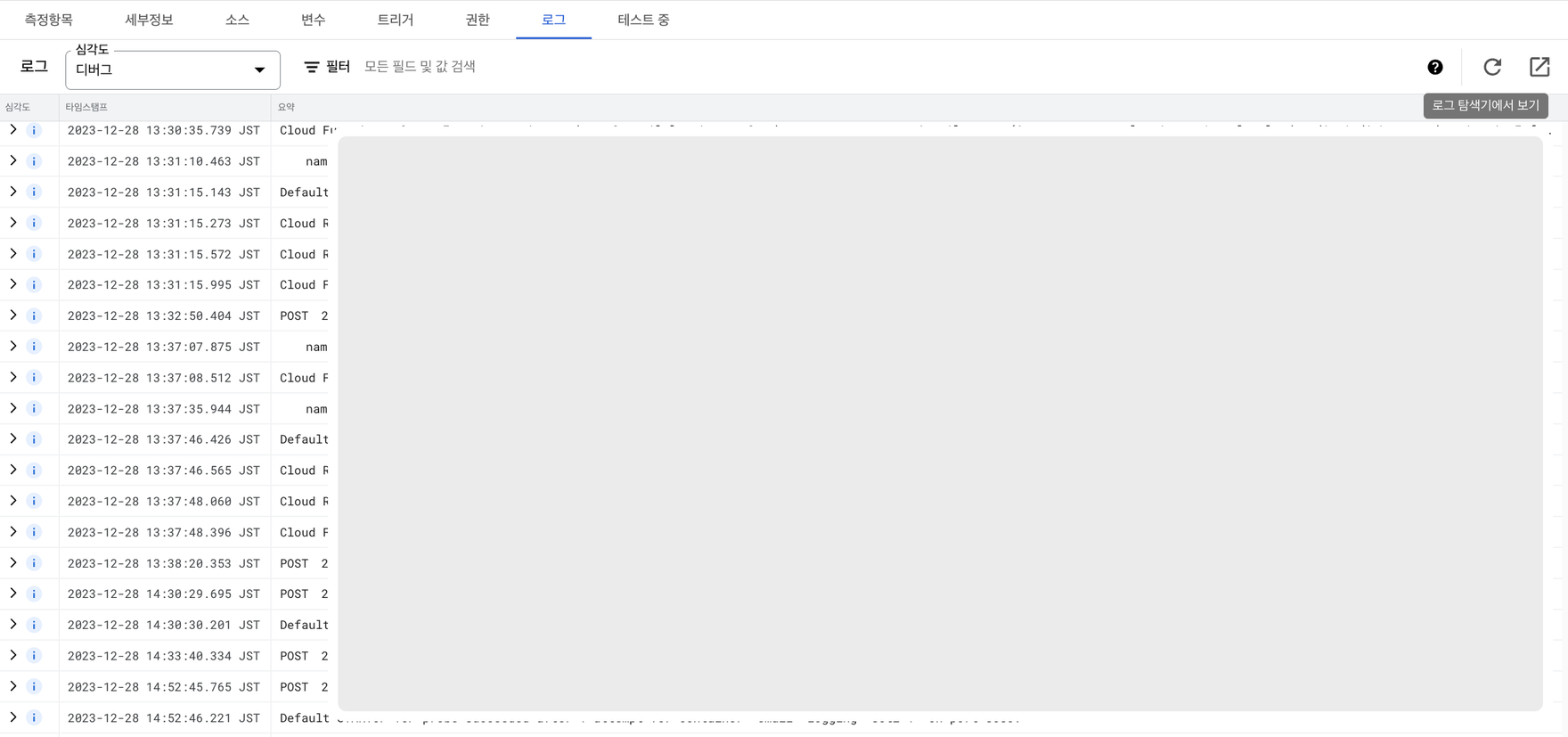1568x737 pixels.
Task: Click info severity icon for 13:37:46.565
Action: click(x=34, y=471)
